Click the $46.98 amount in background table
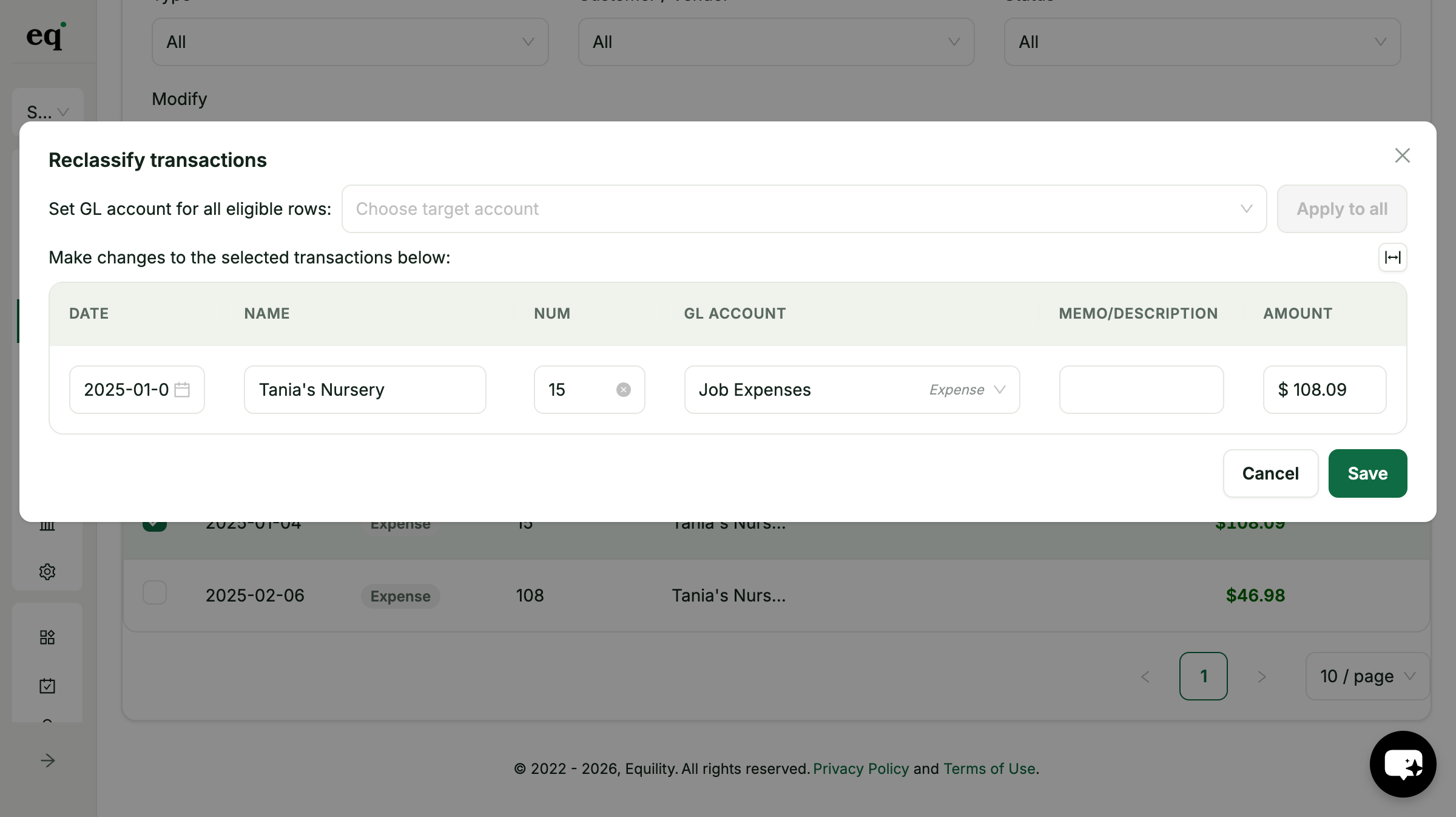The image size is (1456, 817). [x=1255, y=595]
